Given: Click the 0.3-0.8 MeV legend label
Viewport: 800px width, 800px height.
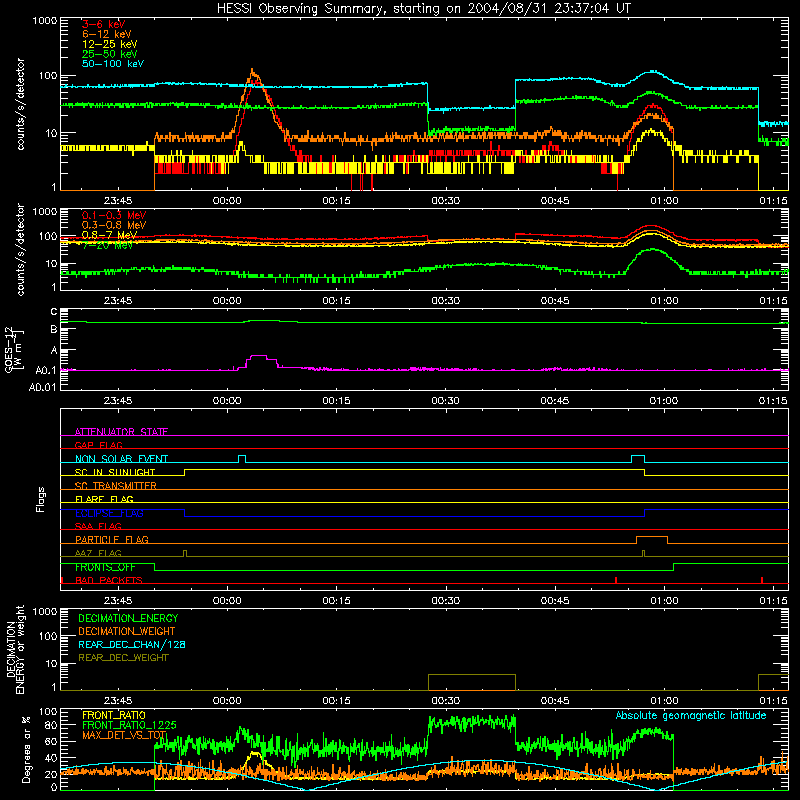Looking at the screenshot, I should click(114, 225).
